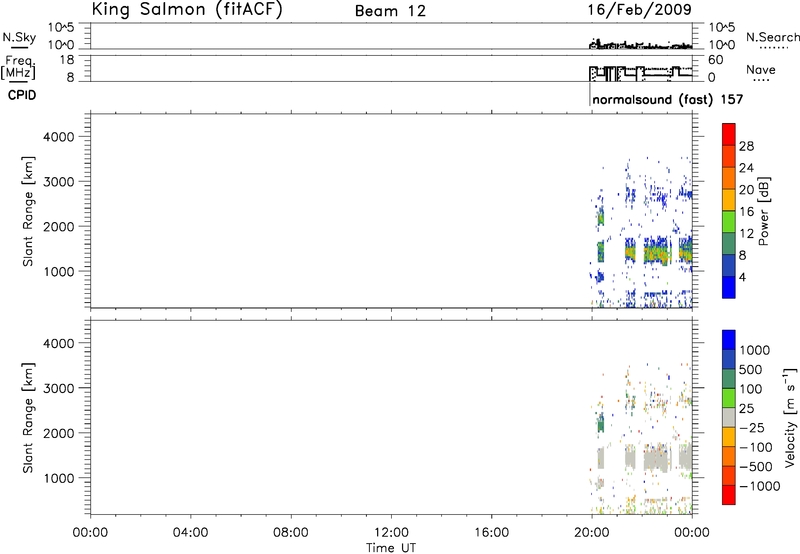Select the '12:00' time tick label
The width and height of the screenshot is (800, 554).
click(x=391, y=533)
